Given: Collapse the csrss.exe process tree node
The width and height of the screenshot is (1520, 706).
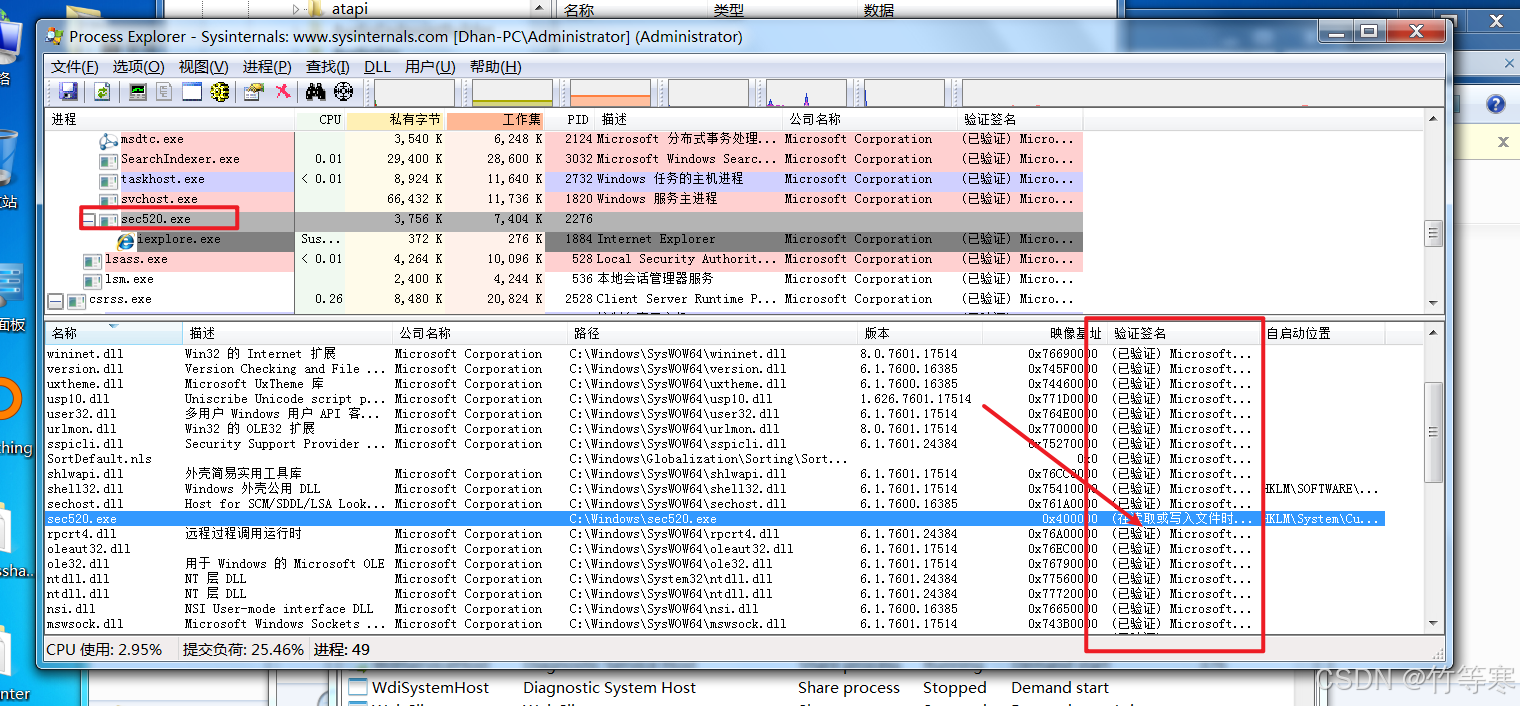Looking at the screenshot, I should click(56, 300).
